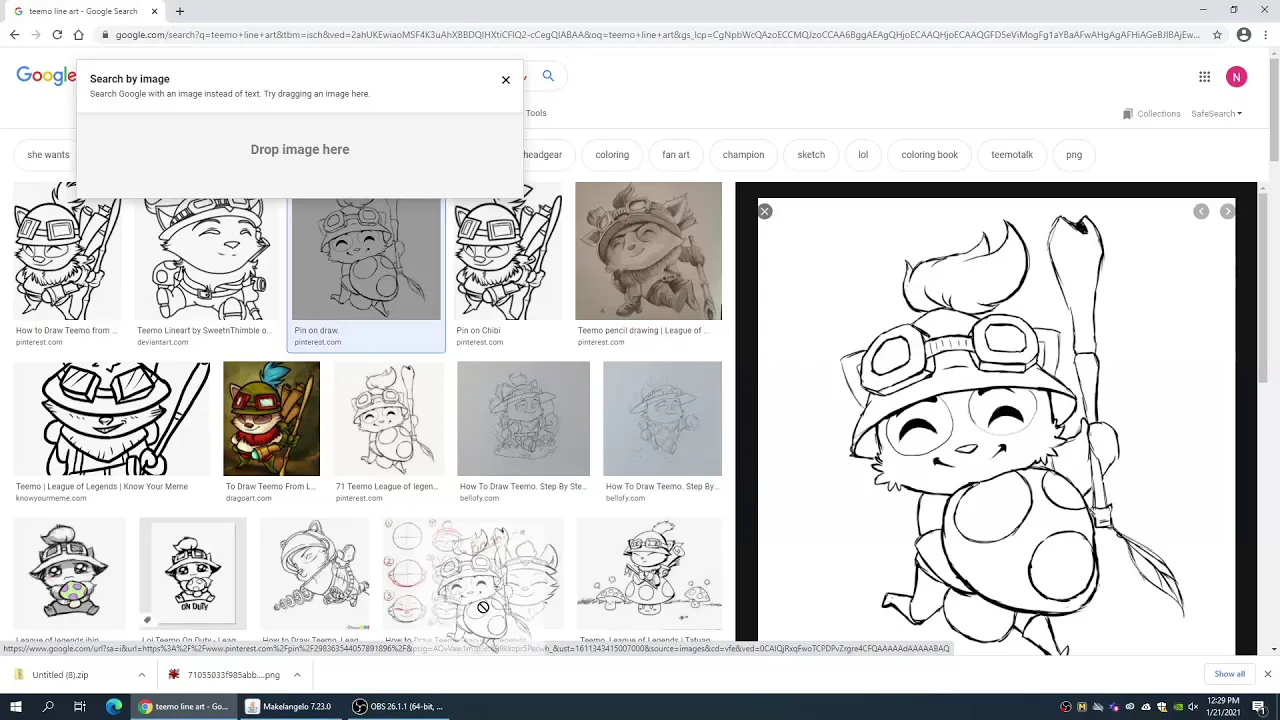This screenshot has width=1280, height=720.
Task: Click the Google logo
Action: click(46, 76)
